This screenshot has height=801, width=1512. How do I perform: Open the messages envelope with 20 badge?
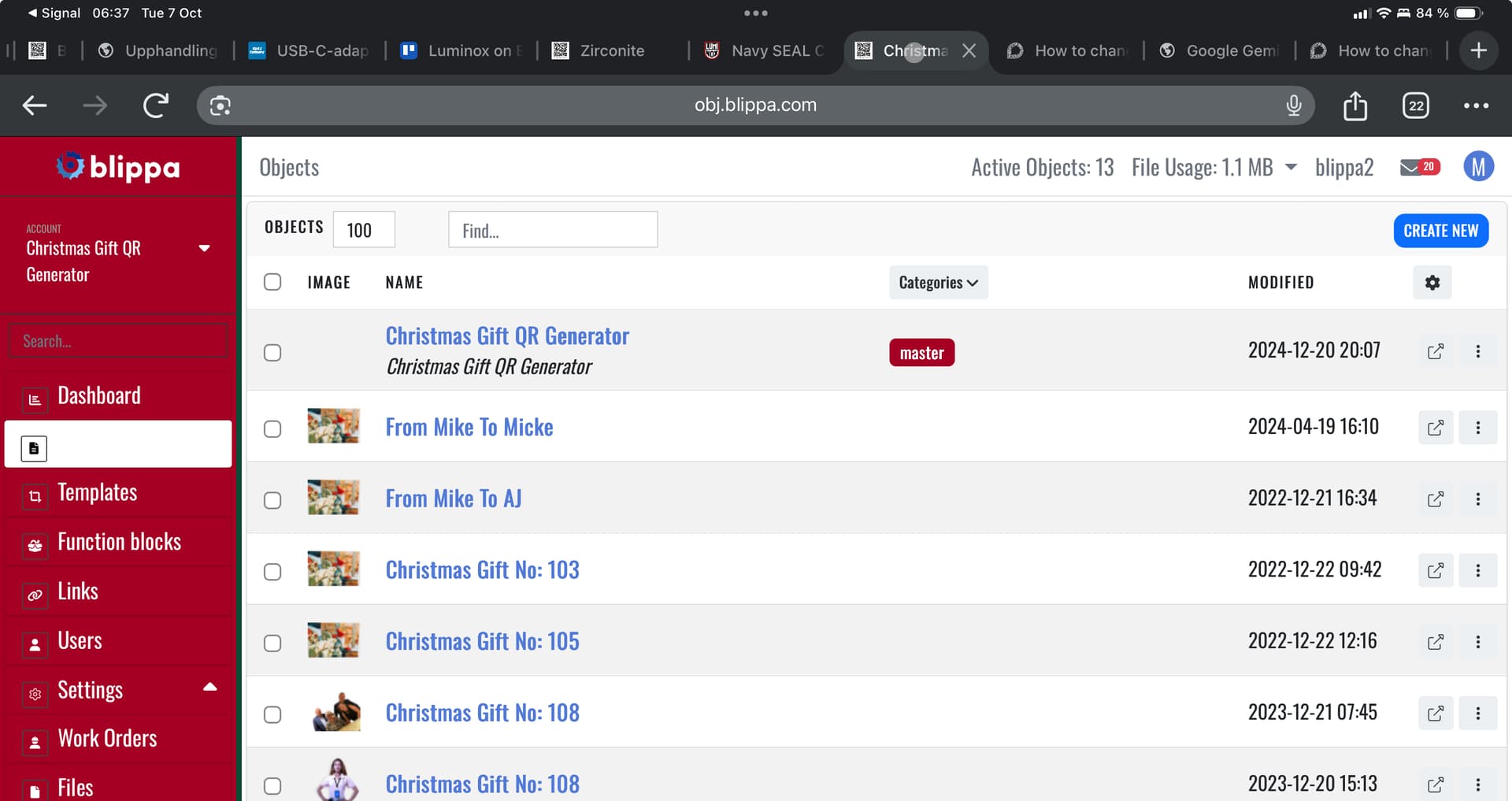click(1419, 167)
